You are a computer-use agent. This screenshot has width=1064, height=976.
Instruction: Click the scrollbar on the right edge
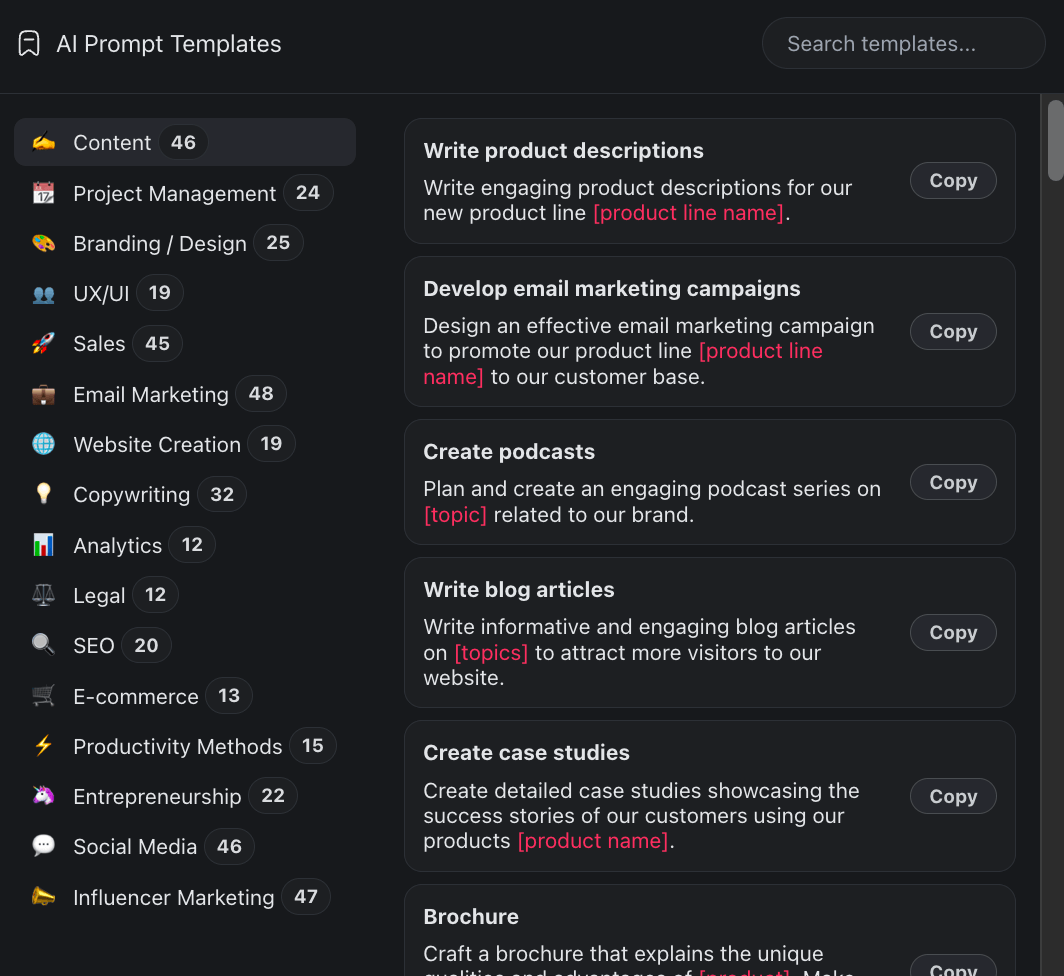tap(1055, 140)
